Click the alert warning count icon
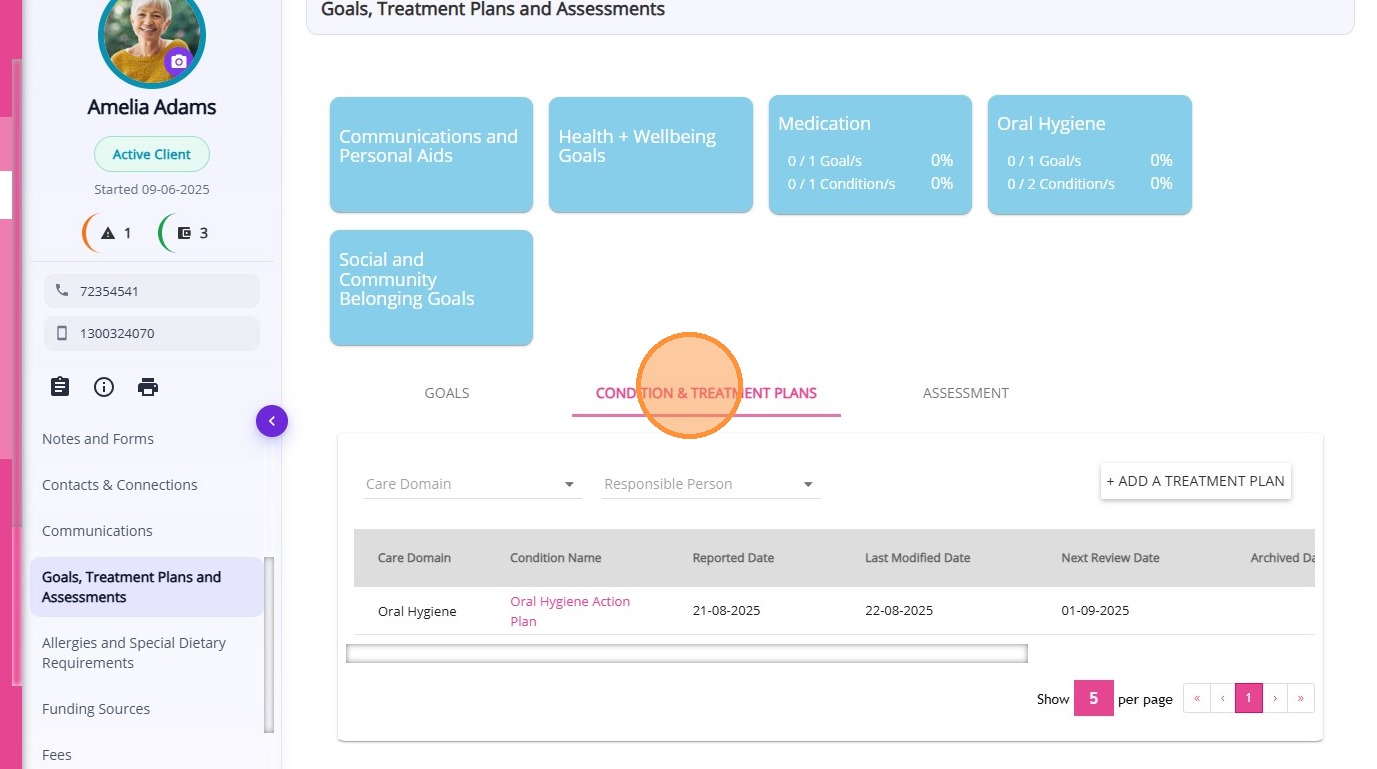Screen dimensions: 1377x769 click(x=108, y=233)
